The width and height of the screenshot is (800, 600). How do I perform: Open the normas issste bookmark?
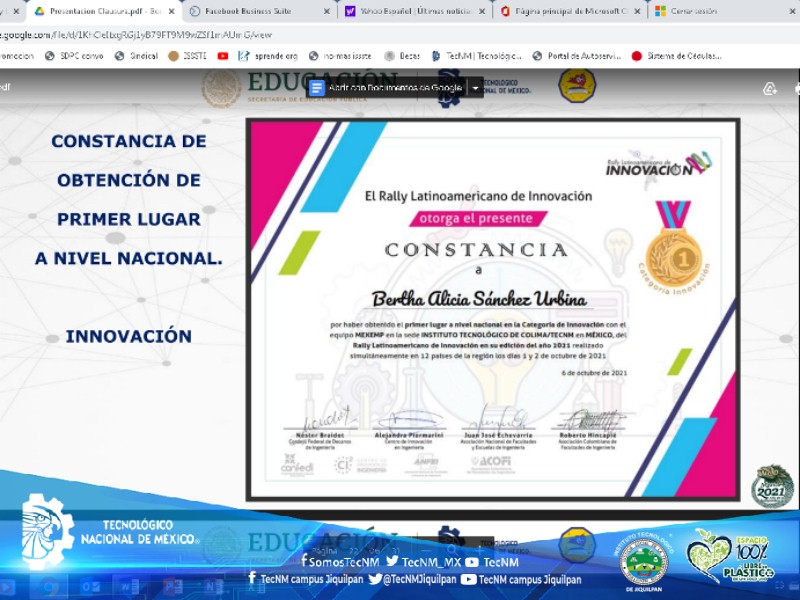[340, 56]
